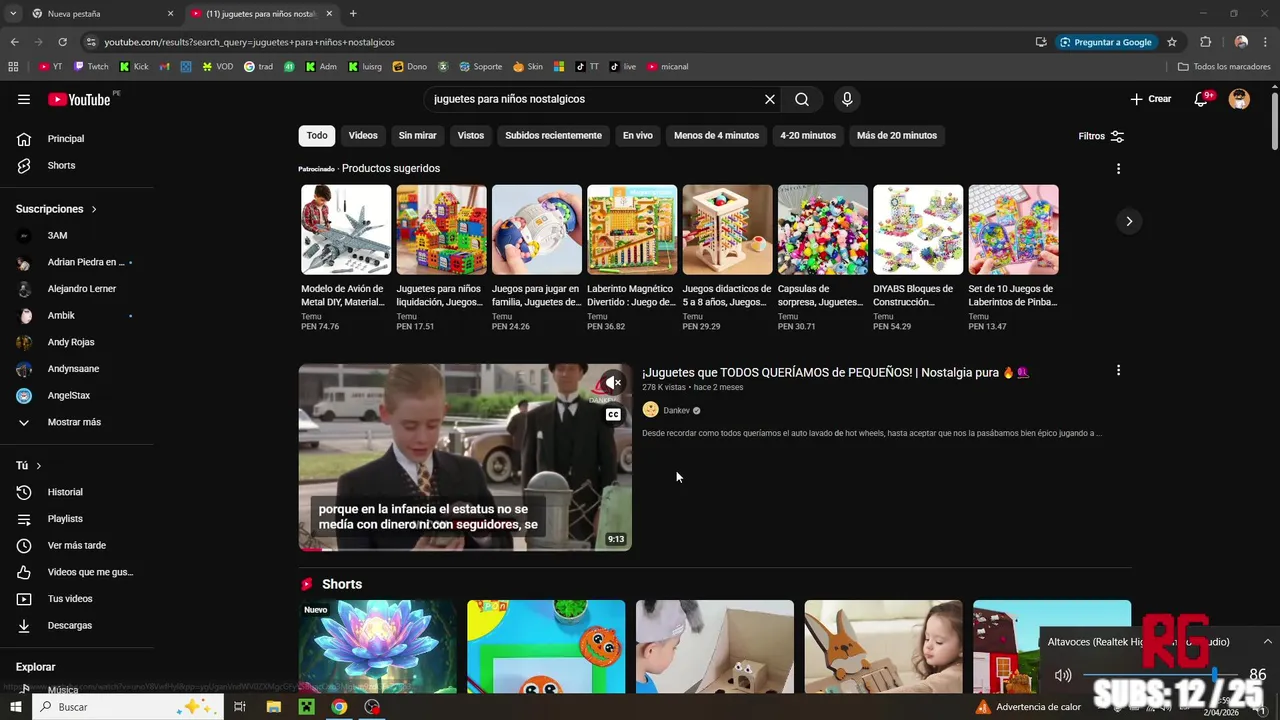Play the Dankev video thumbnail preview

point(465,457)
